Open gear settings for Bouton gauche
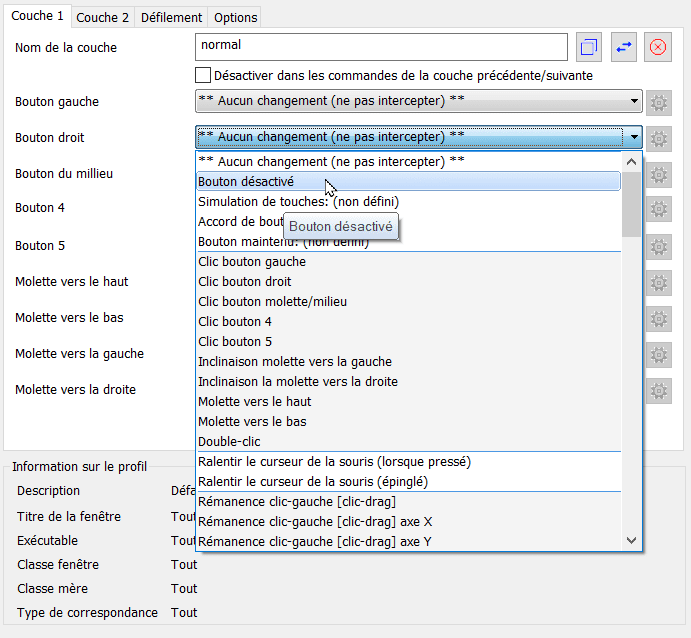Screen dimensions: 691x638 click(658, 102)
